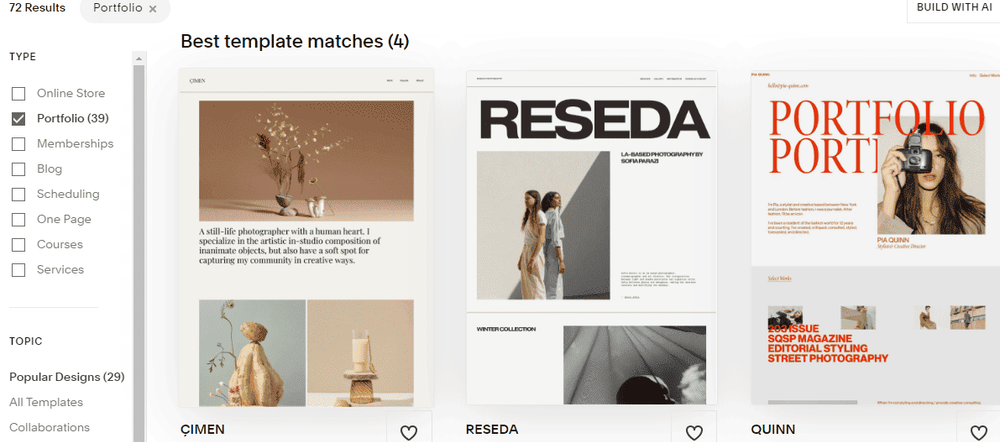Screen dimensions: 1000x442
Task: Show All Templates topic
Action: pyautogui.click(x=46, y=402)
